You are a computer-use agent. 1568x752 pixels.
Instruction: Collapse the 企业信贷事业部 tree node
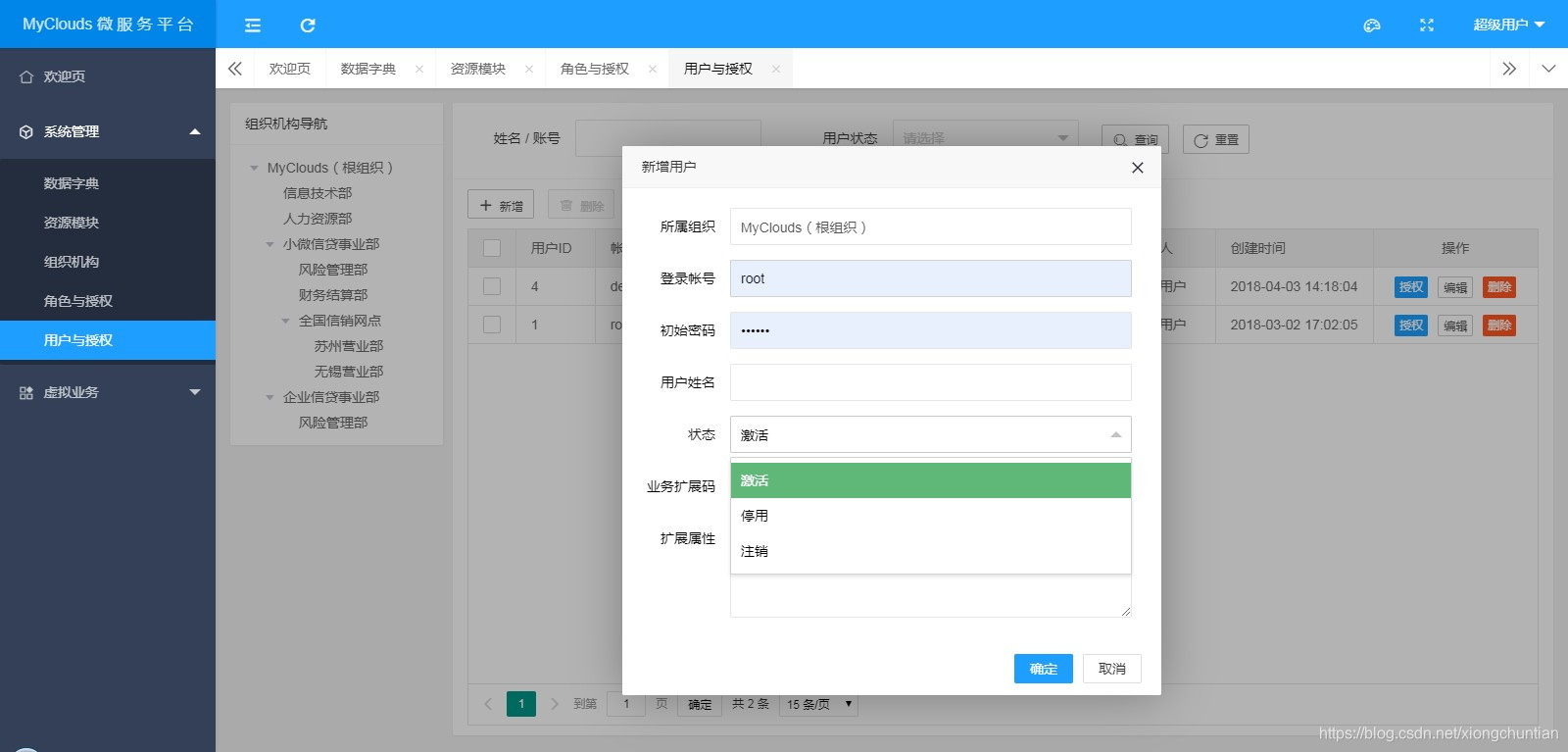pyautogui.click(x=270, y=397)
